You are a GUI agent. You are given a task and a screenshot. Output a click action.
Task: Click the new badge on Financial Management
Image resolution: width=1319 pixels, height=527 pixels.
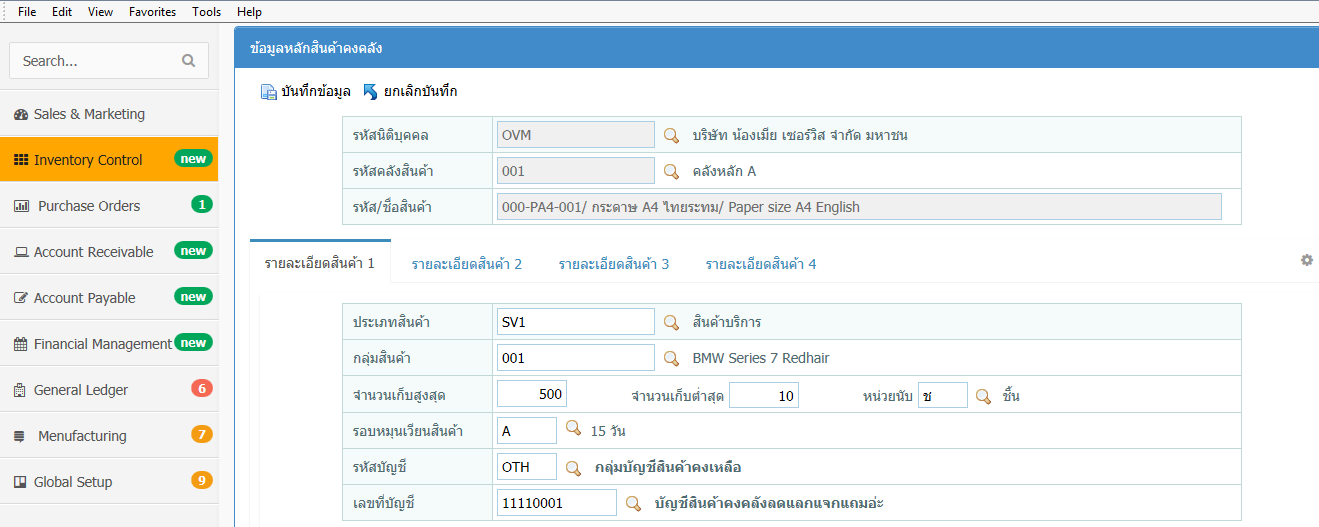point(193,343)
